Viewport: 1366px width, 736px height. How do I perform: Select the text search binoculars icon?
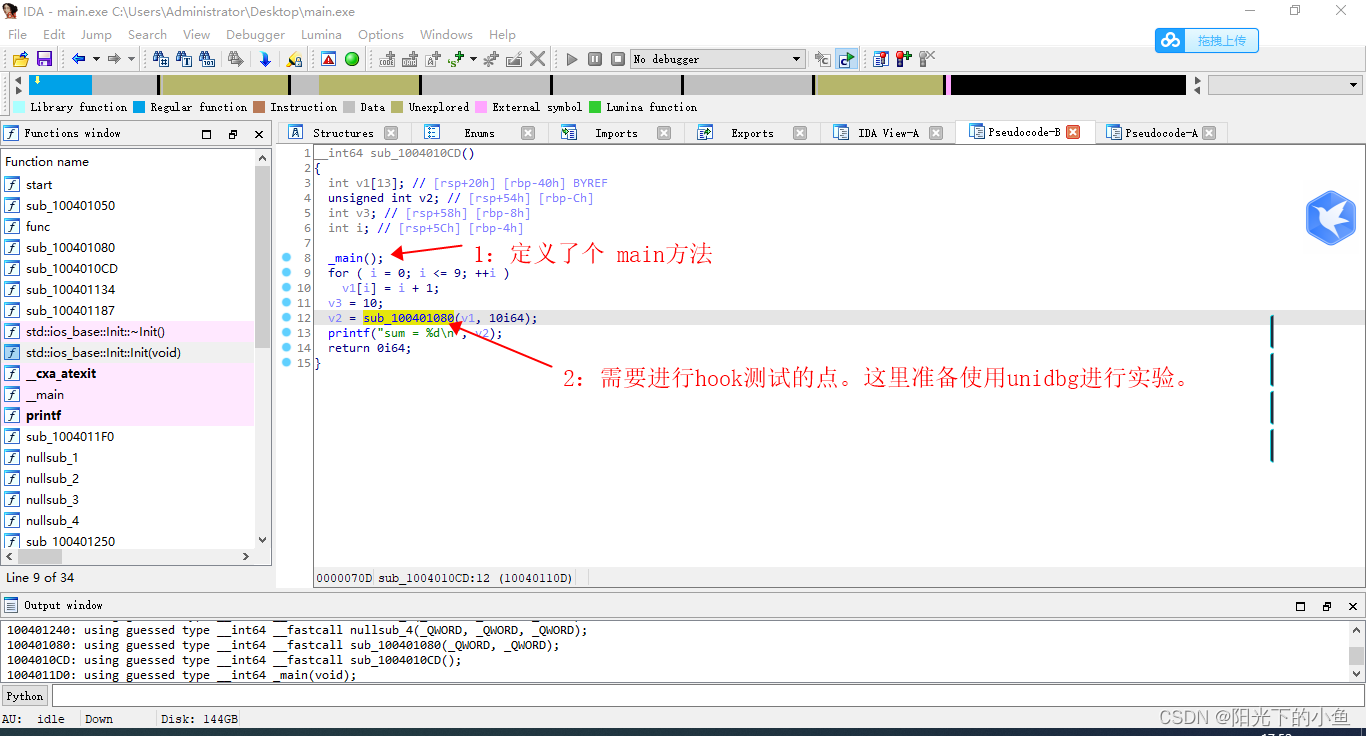(183, 59)
